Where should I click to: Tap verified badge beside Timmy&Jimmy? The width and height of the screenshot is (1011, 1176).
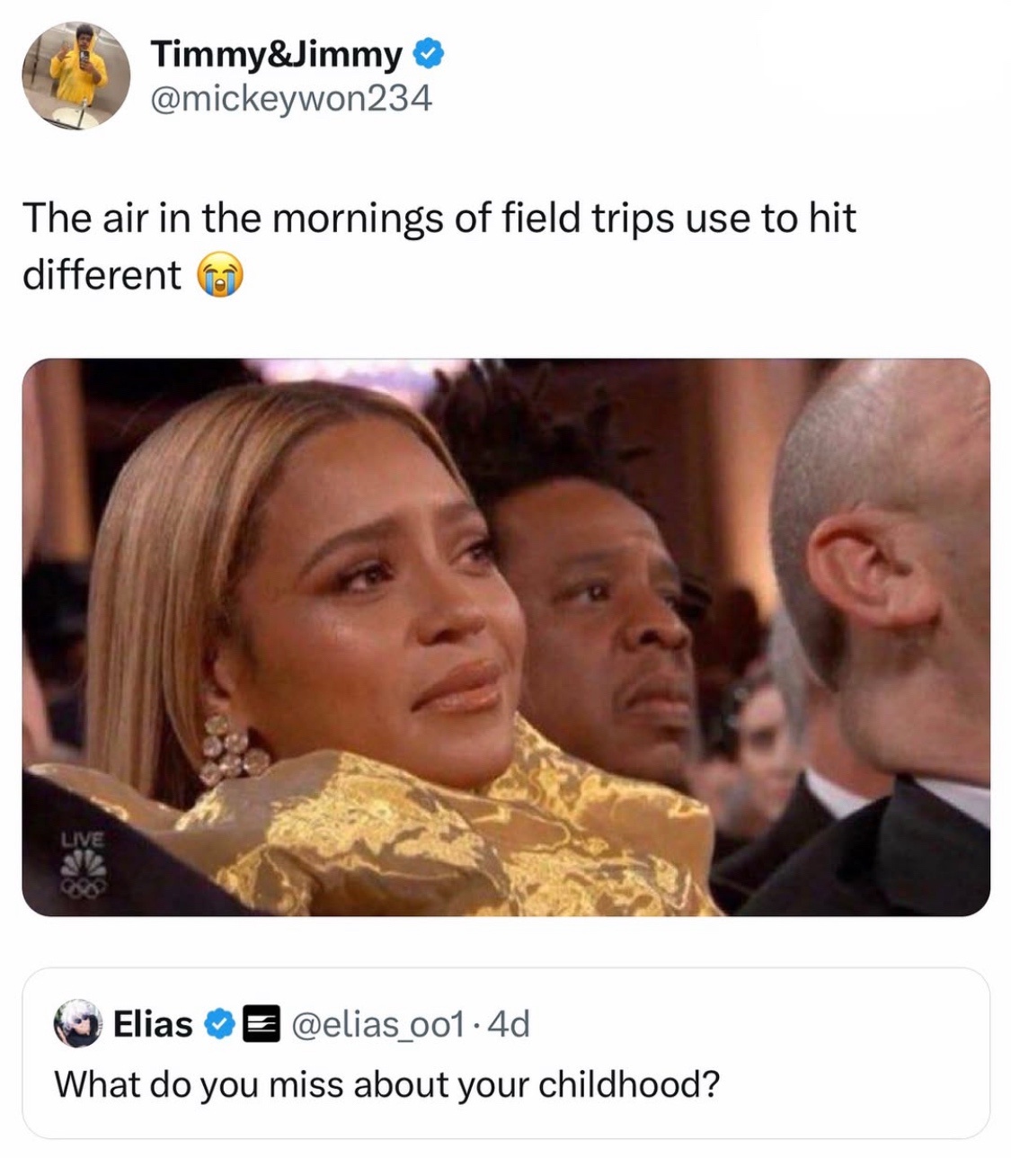[x=429, y=55]
